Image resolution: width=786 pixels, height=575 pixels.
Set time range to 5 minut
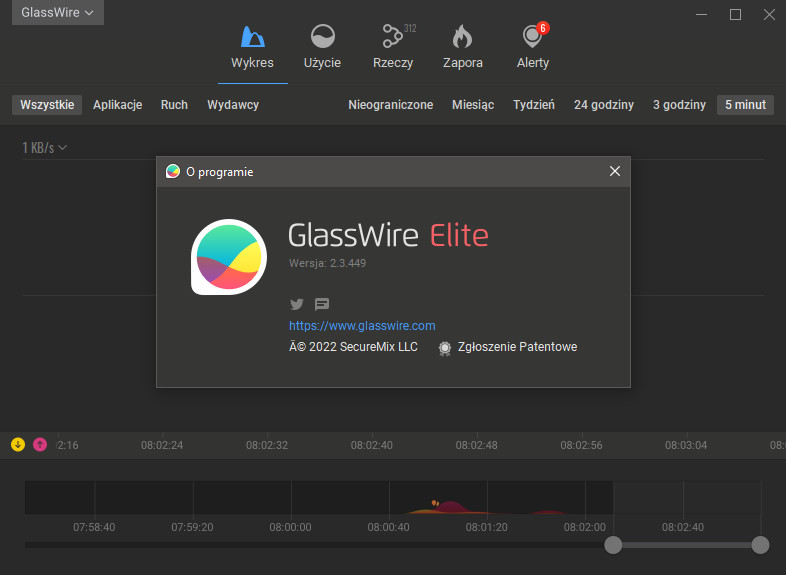tap(745, 105)
